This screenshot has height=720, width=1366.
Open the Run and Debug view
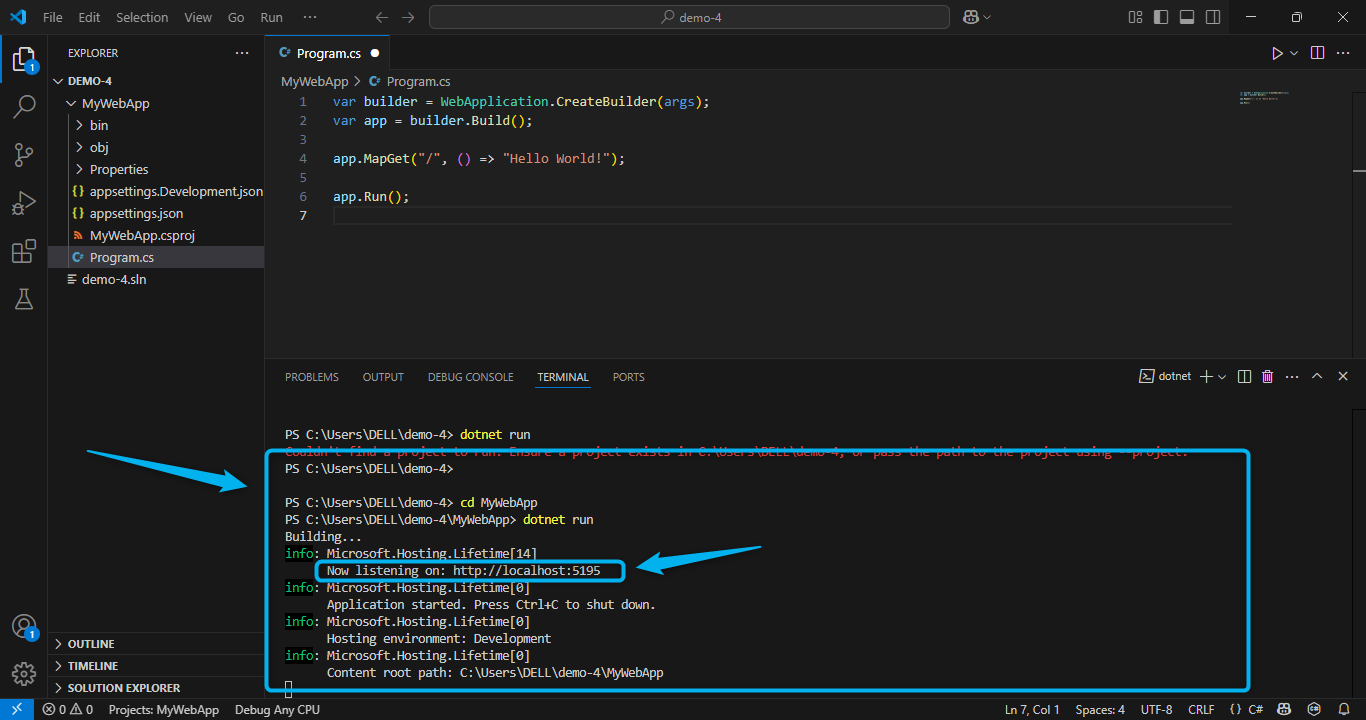24,203
